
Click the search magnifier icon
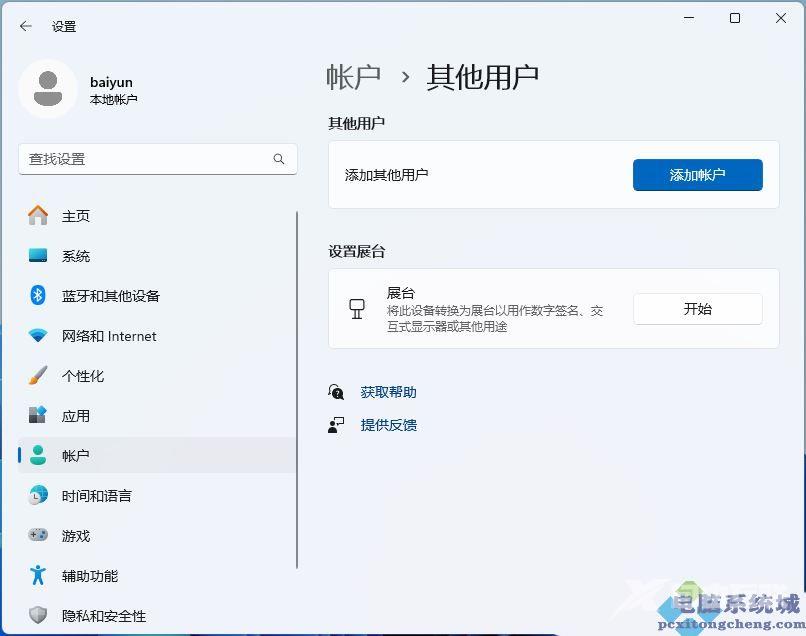pos(279,159)
